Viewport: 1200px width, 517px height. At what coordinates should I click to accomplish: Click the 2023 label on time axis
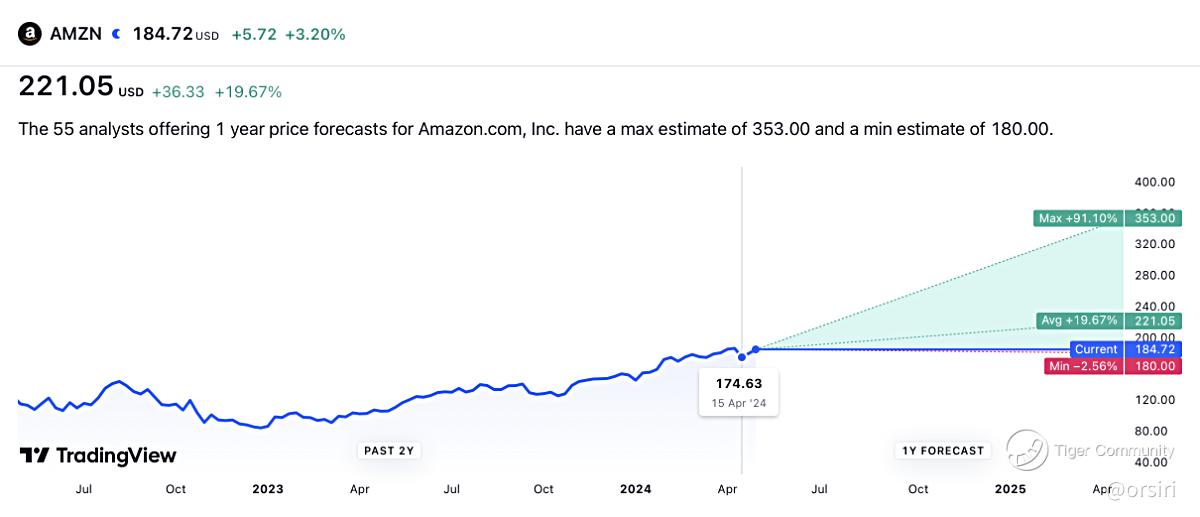[267, 489]
